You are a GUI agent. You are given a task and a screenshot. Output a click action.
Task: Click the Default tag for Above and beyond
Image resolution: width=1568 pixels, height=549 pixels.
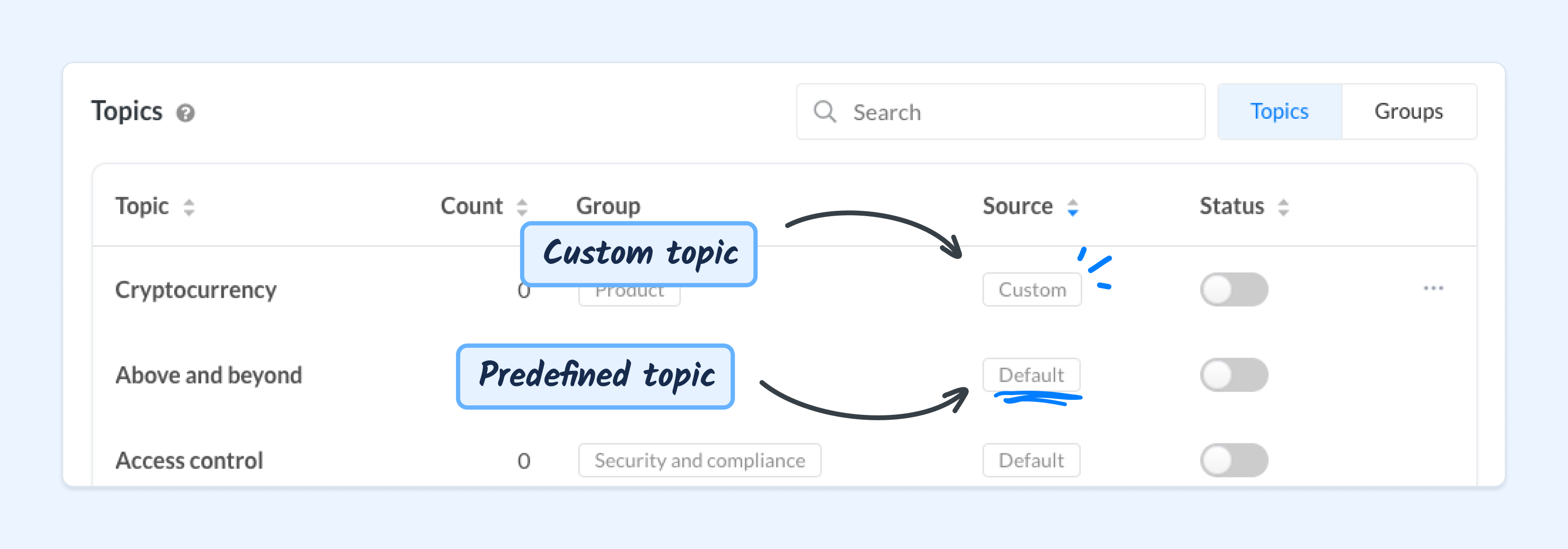coord(1031,375)
